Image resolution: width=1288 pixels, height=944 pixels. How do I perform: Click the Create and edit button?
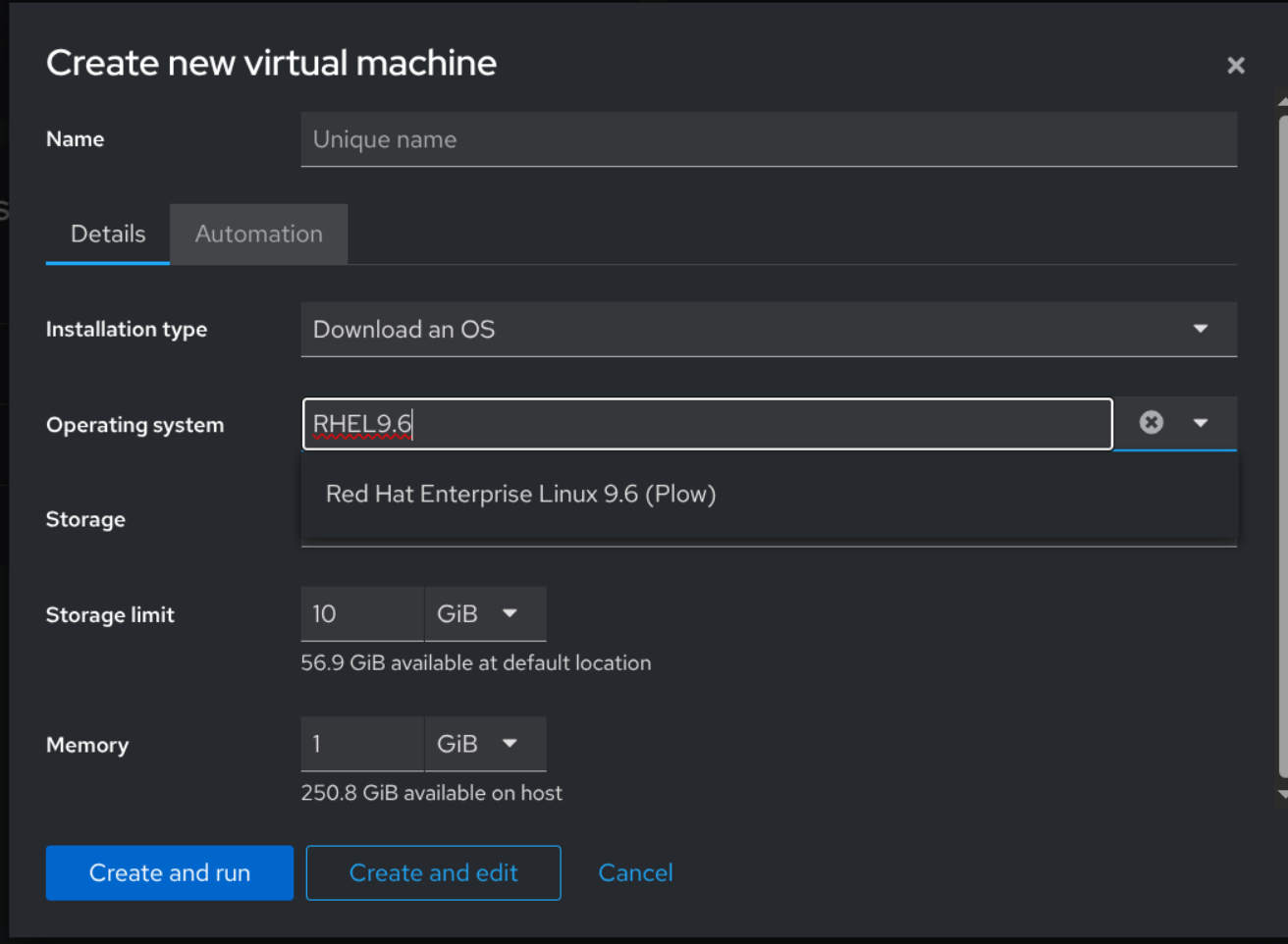433,872
